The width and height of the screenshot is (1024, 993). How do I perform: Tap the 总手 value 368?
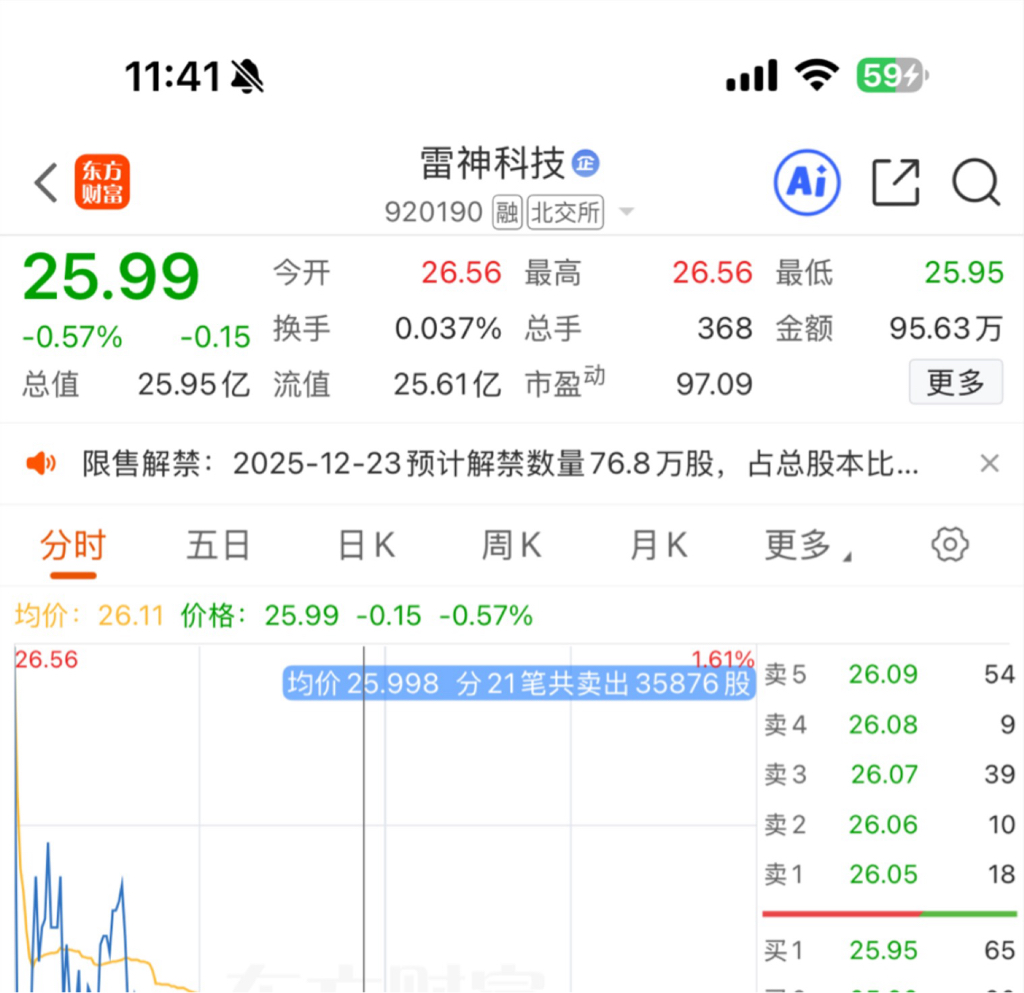click(x=725, y=328)
